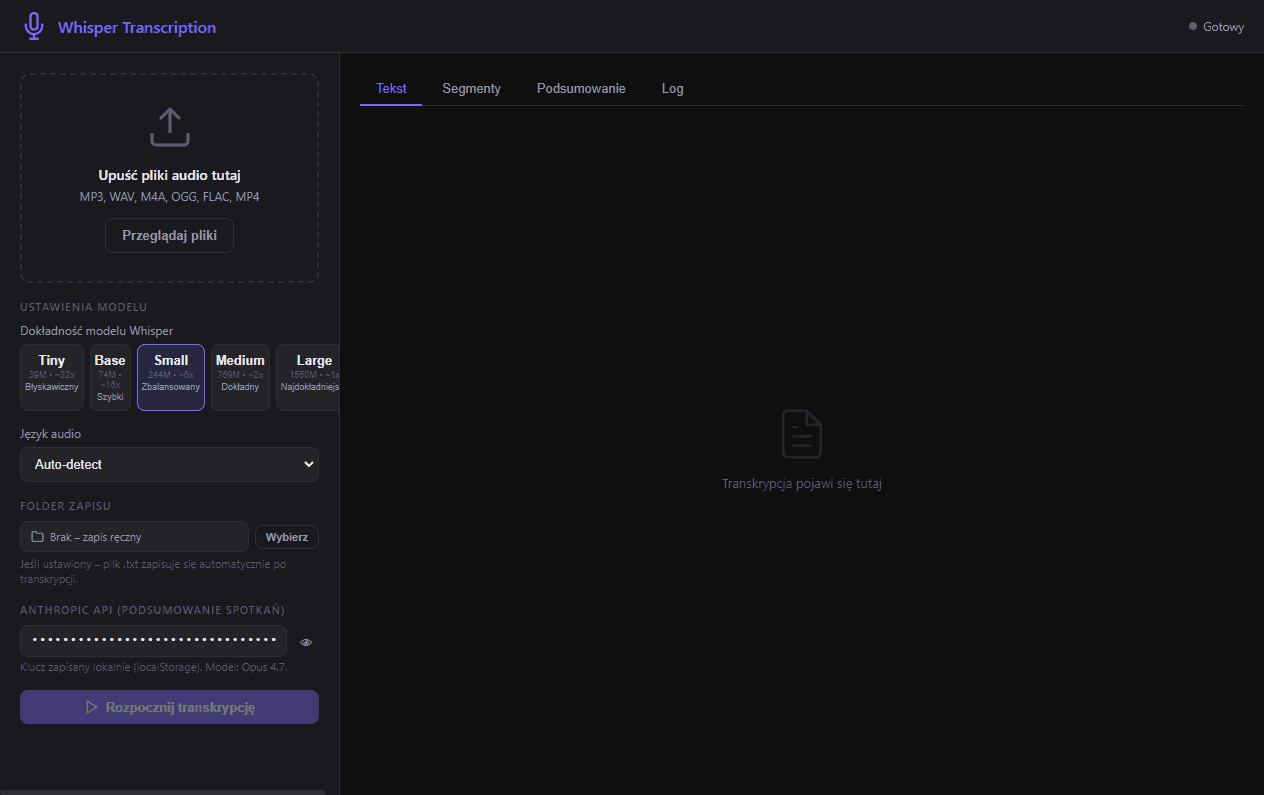Open the Auto-detect language dropdown
Viewport: 1264px width, 795px height.
pyautogui.click(x=169, y=464)
